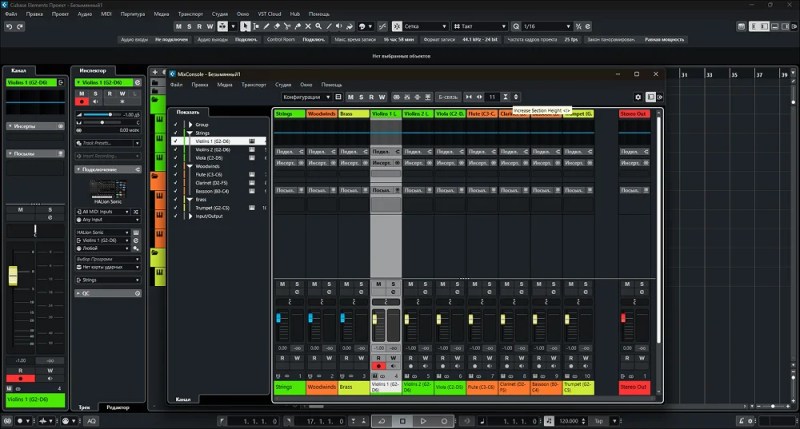This screenshot has width=800, height=429.
Task: Select the Draw pencil tool
Action: [266, 27]
